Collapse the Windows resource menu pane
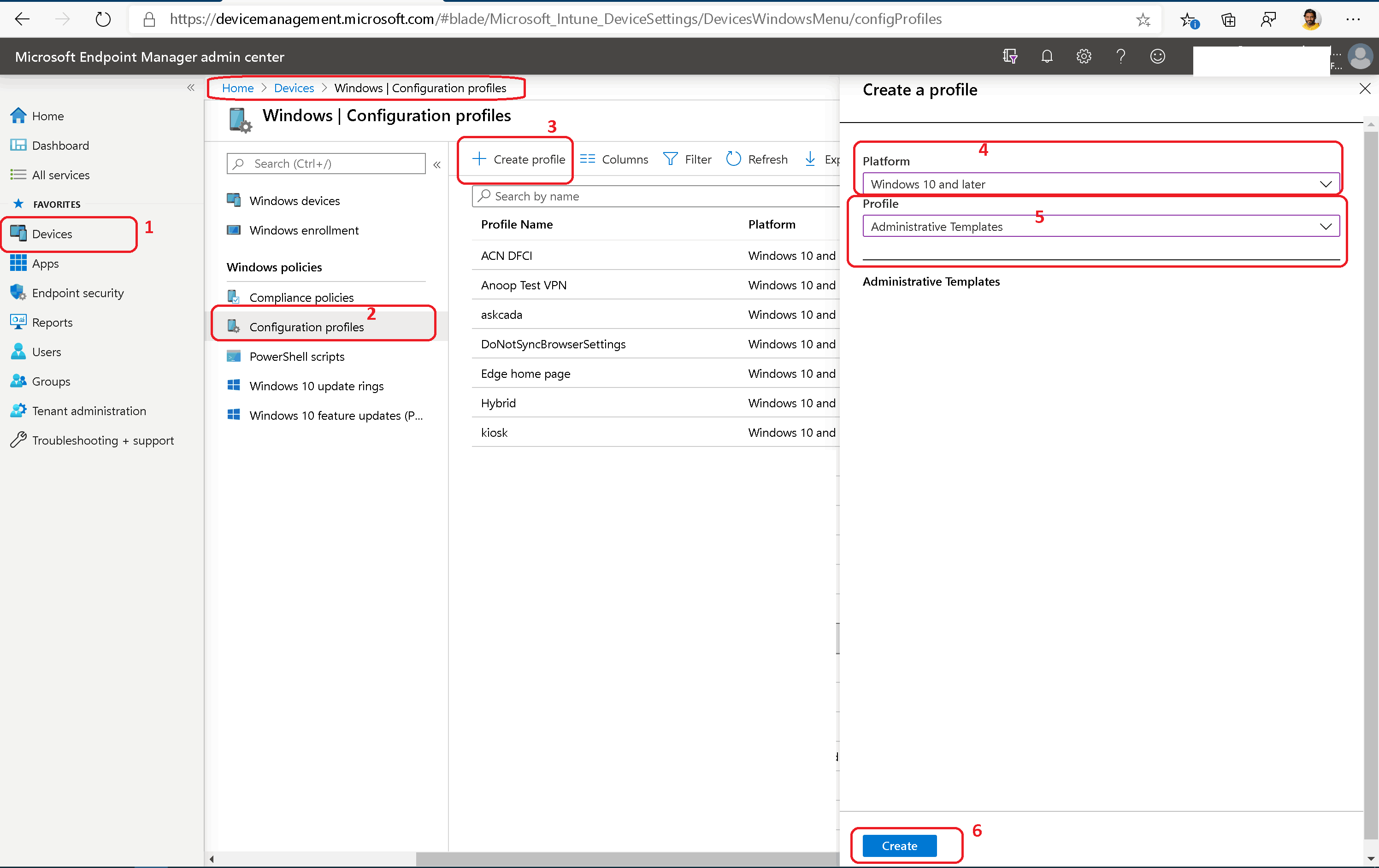 (437, 164)
